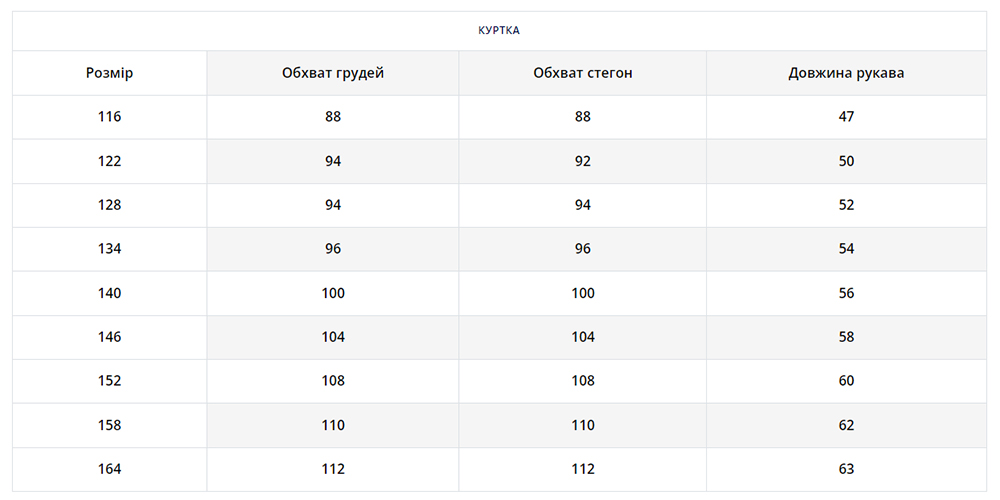Select the size 158 row label
1000x500 pixels.
[x=110, y=425]
